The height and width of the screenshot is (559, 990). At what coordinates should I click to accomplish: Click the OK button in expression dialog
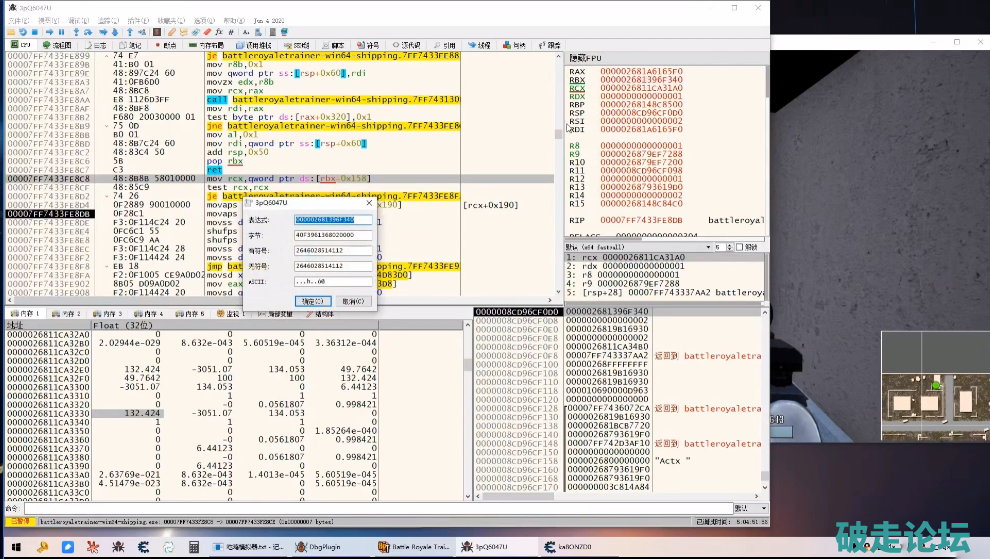[312, 301]
